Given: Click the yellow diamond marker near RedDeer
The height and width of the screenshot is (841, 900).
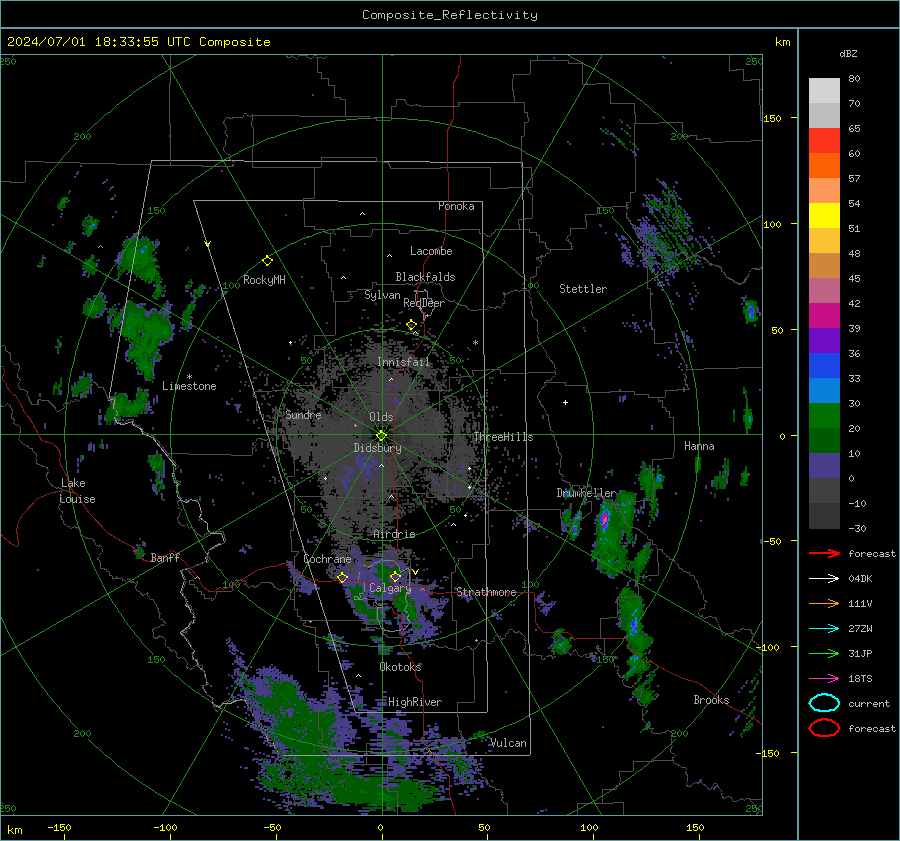Looking at the screenshot, I should tap(411, 325).
